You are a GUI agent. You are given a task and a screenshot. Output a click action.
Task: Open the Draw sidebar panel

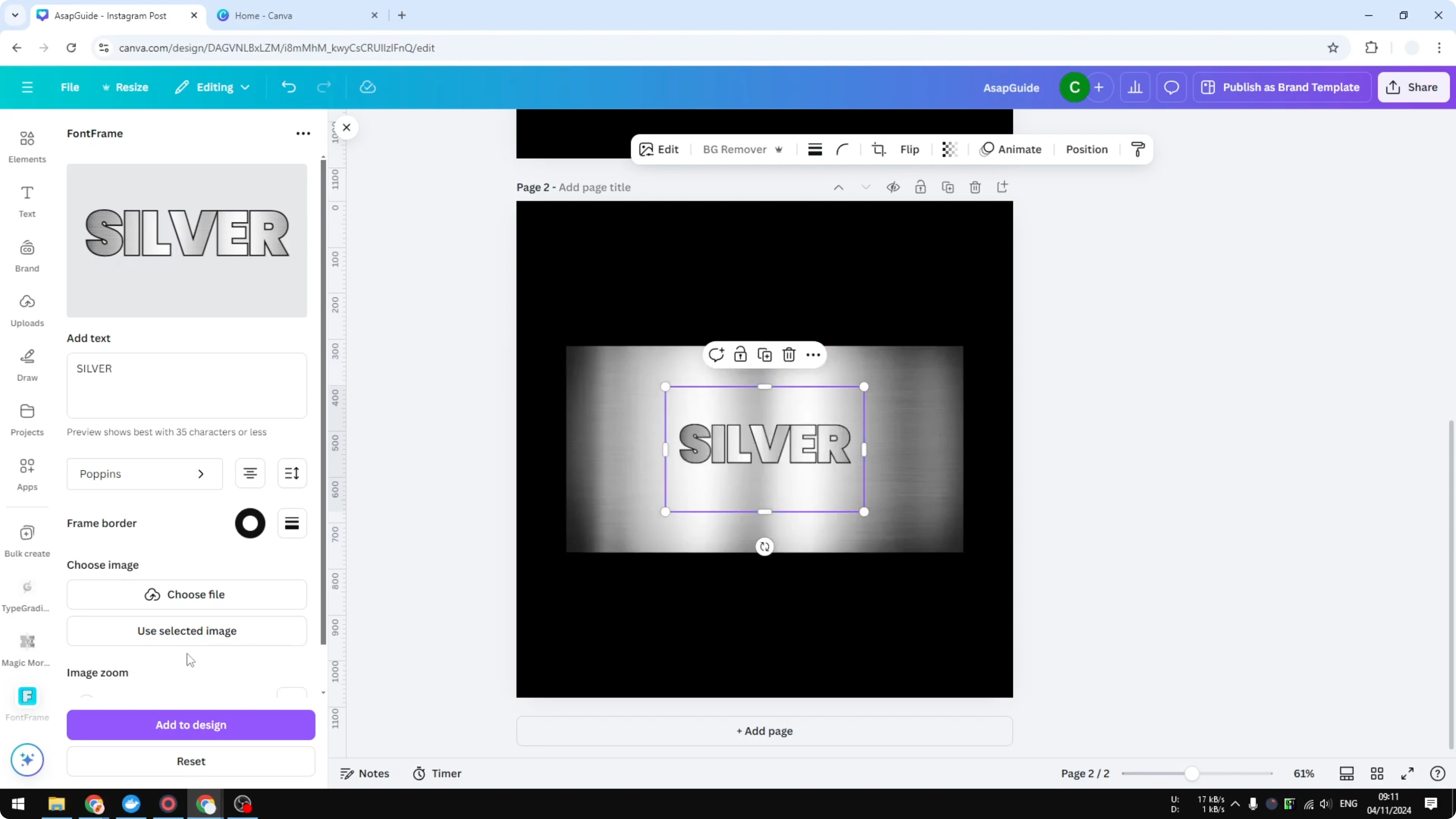(27, 365)
